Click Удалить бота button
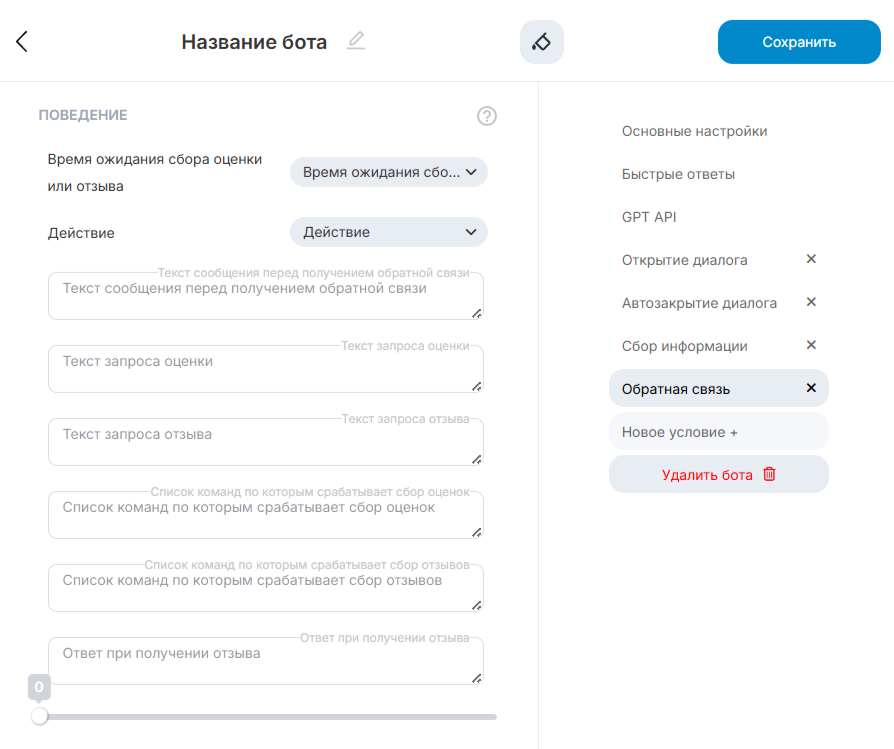894x749 pixels. coord(718,475)
